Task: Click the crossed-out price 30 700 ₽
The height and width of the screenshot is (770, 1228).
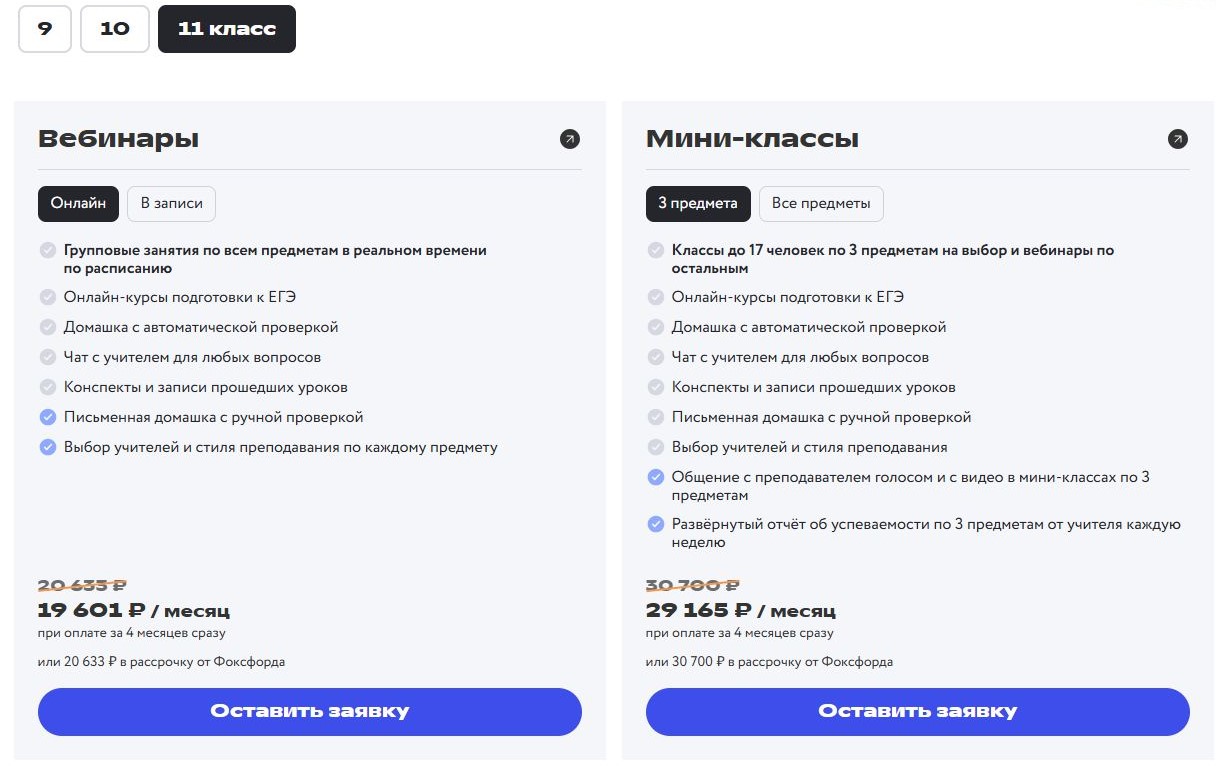Action: 690,585
